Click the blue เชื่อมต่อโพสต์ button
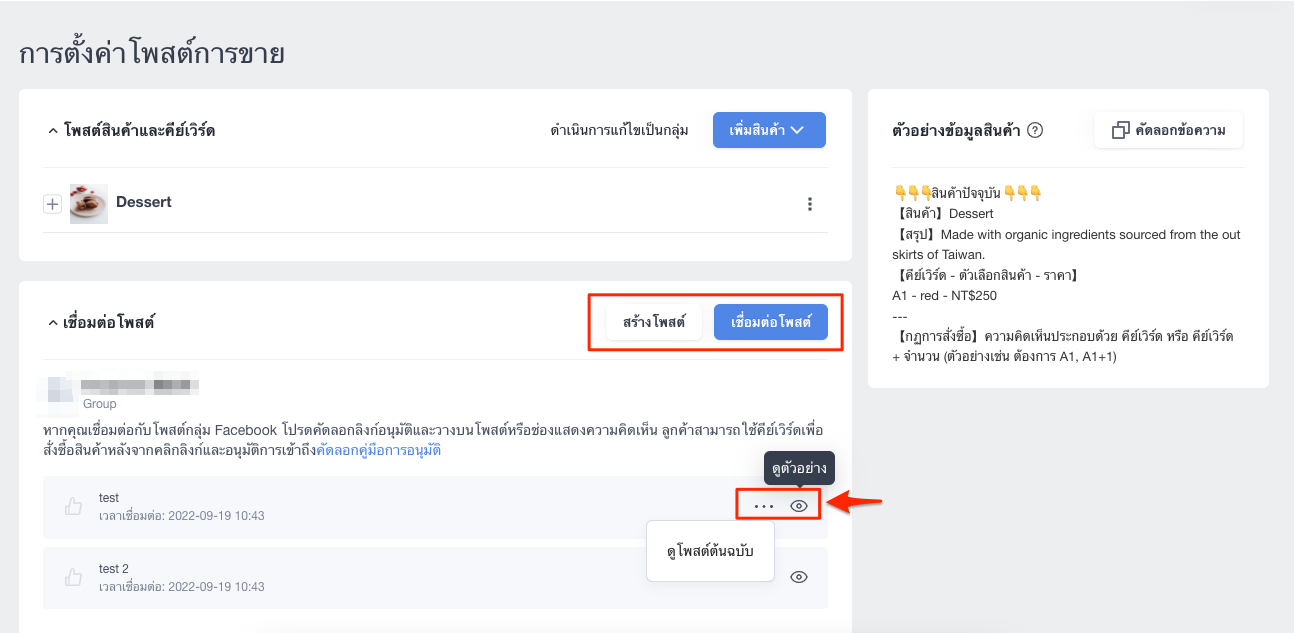 coord(771,322)
